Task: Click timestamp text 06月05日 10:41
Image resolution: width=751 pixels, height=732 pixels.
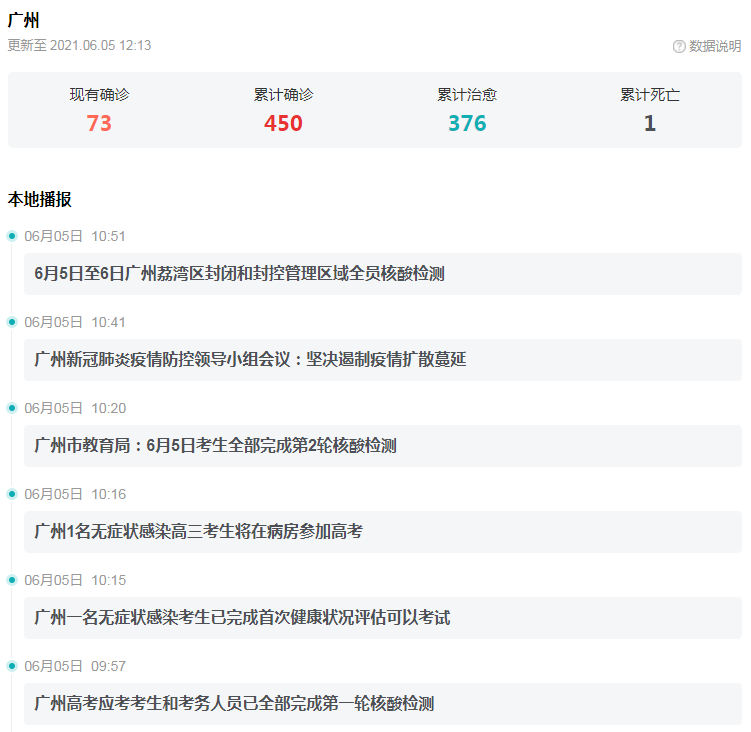Action: click(x=75, y=322)
